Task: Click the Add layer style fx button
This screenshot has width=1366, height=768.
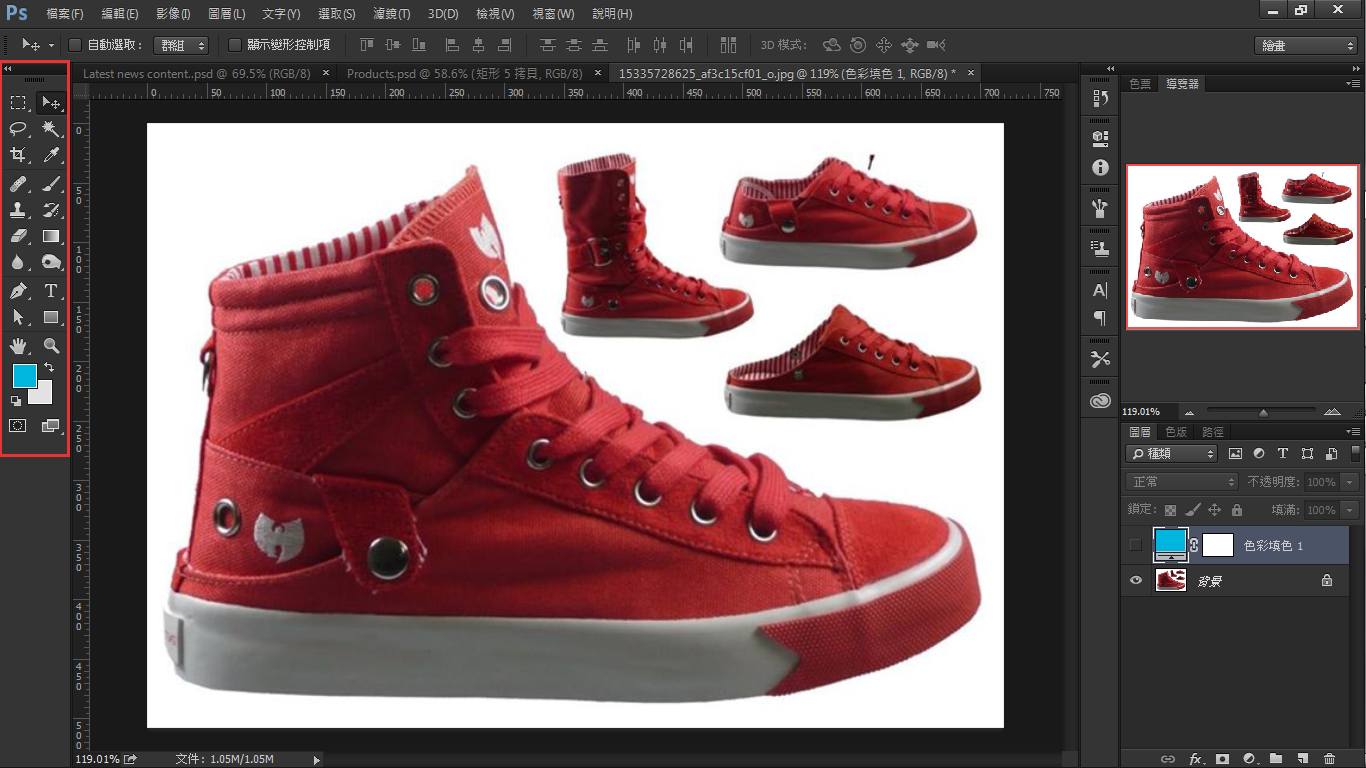Action: pyautogui.click(x=1195, y=759)
